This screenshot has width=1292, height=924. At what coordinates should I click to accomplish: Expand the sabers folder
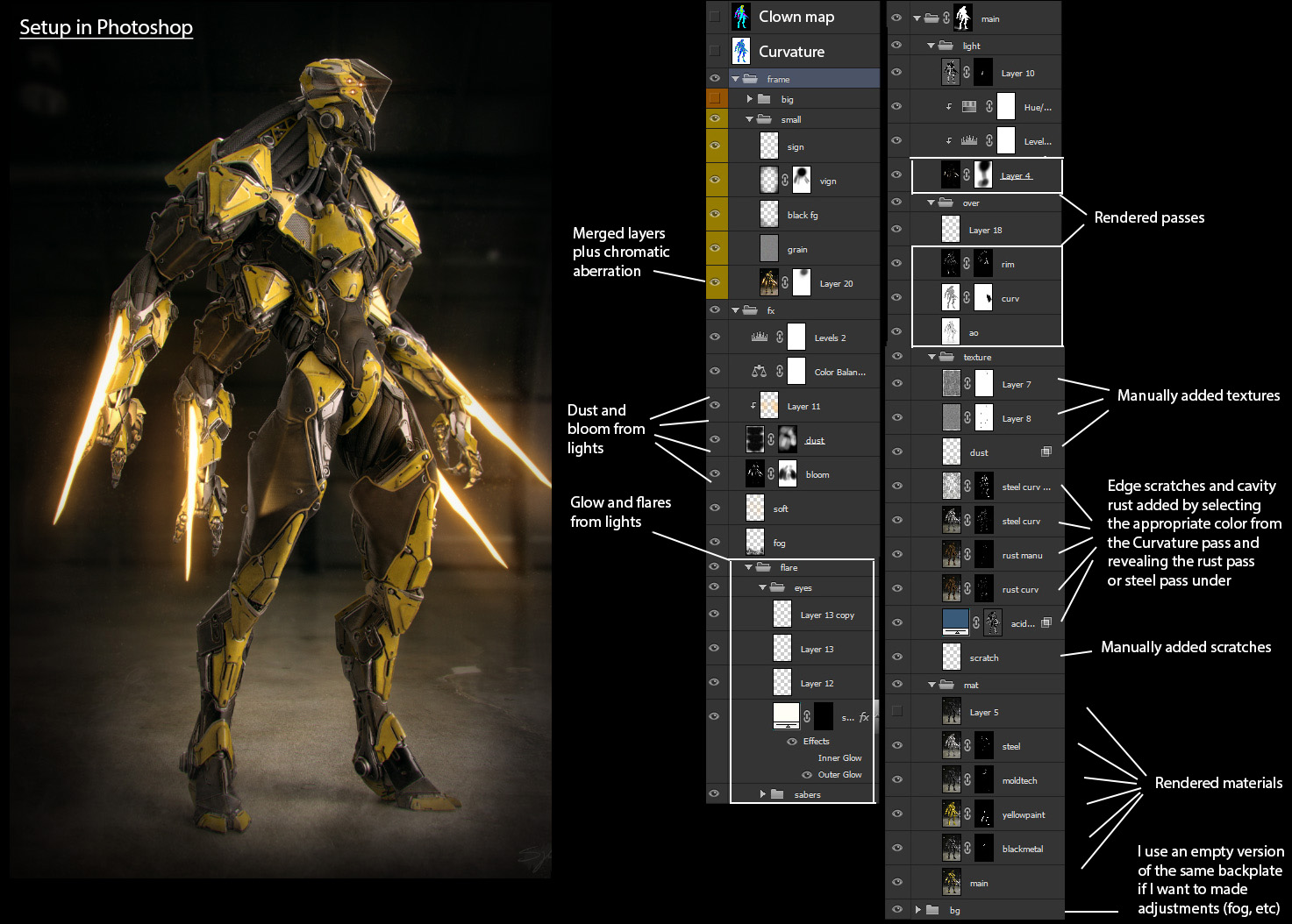(x=762, y=794)
